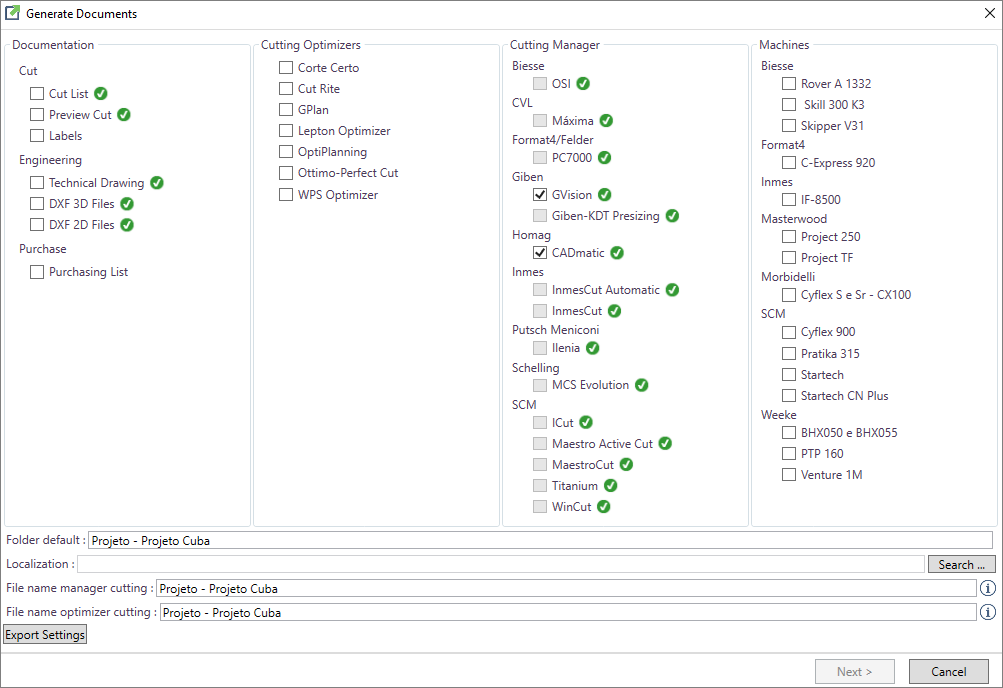Tick the Cyflex S e Sr - CX100 checkbox
1003x688 pixels.
click(789, 295)
